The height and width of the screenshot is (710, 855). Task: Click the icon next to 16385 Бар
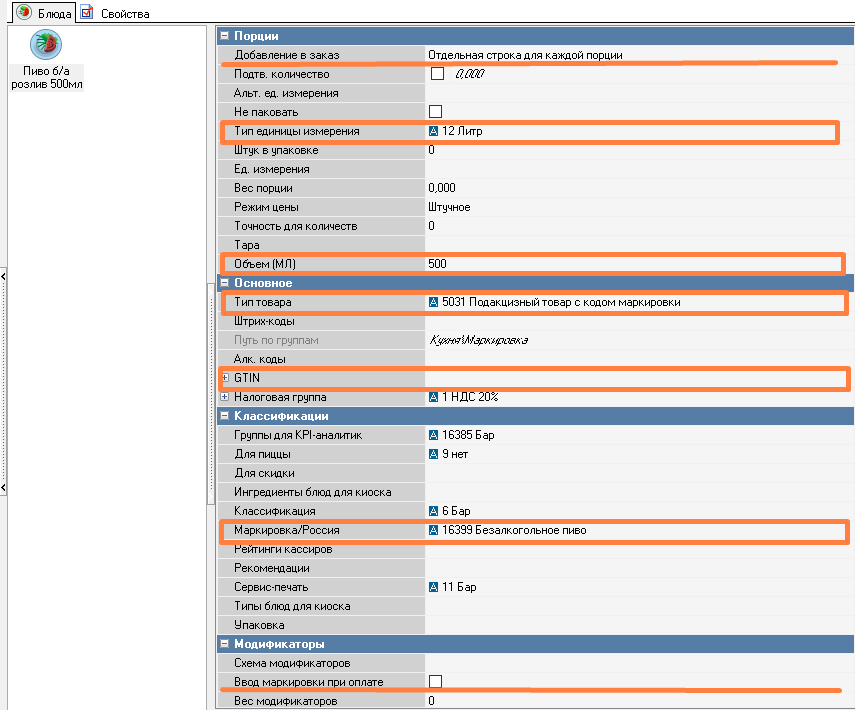[x=434, y=435]
